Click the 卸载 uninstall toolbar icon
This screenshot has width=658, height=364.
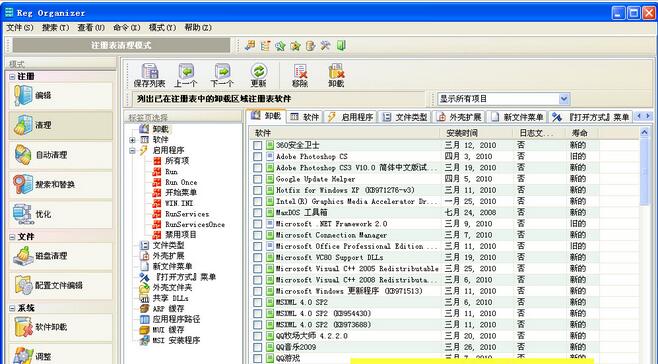pyautogui.click(x=336, y=75)
